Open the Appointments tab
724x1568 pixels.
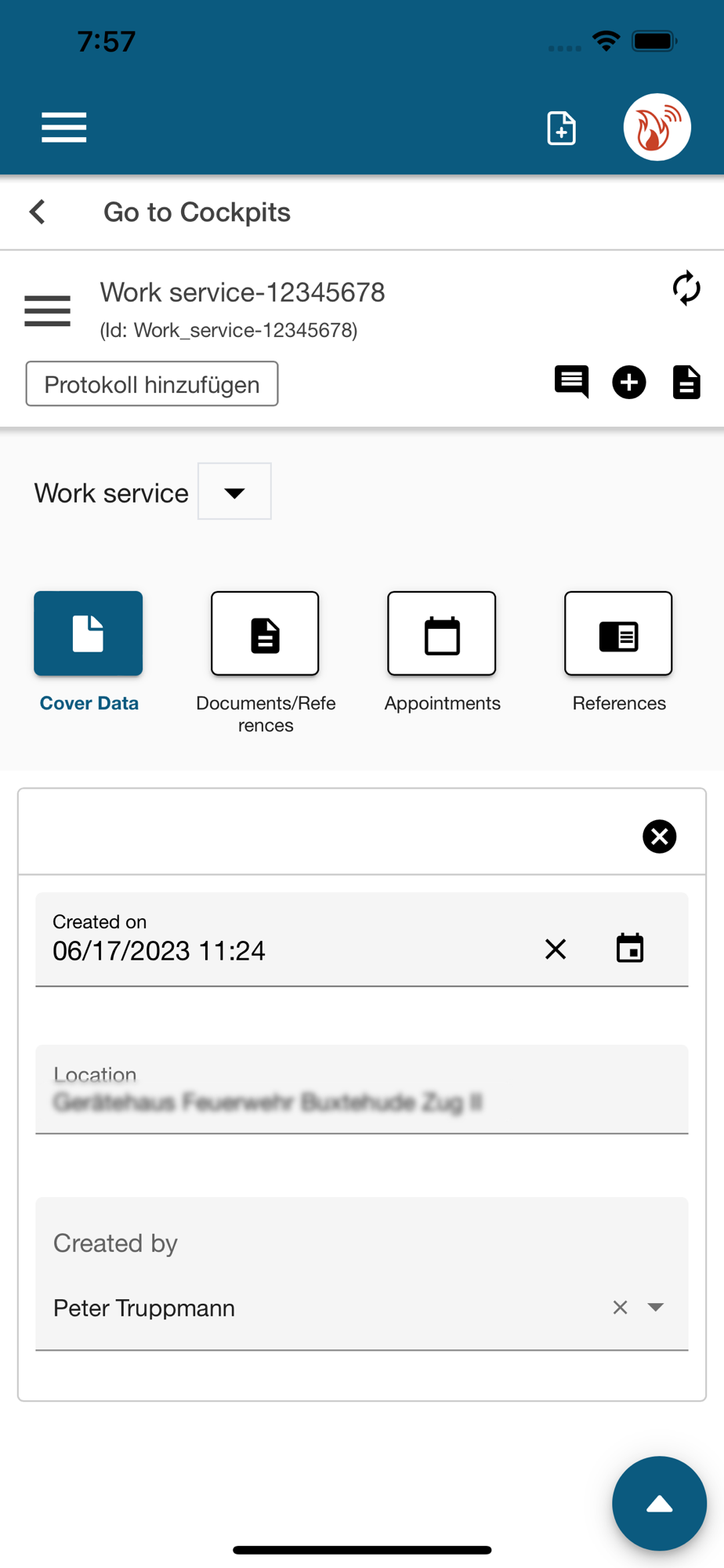[x=442, y=633]
